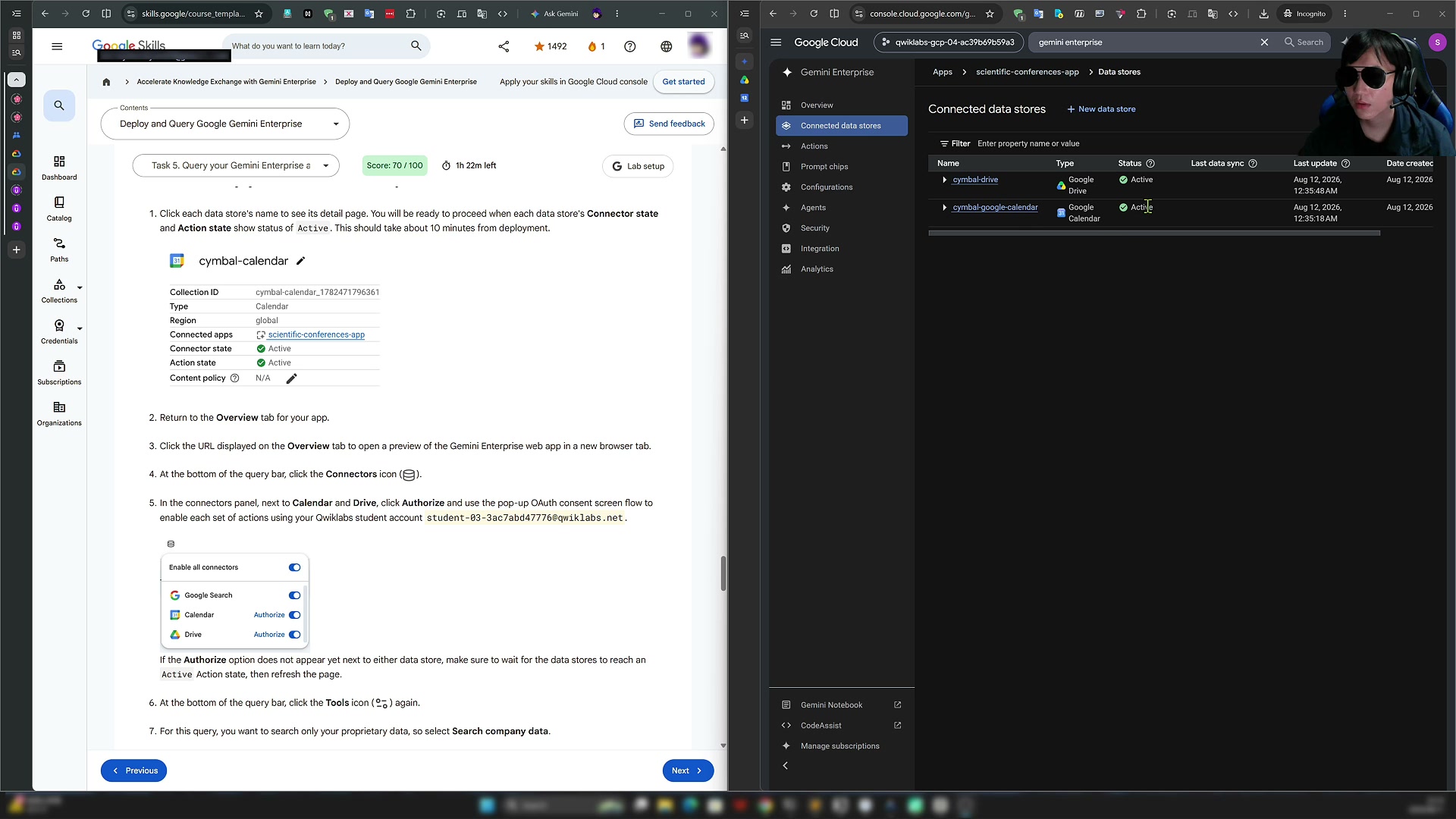Open Actions in Gemini Enterprise menu
Viewport: 1456px width, 819px height.
pyautogui.click(x=842, y=146)
